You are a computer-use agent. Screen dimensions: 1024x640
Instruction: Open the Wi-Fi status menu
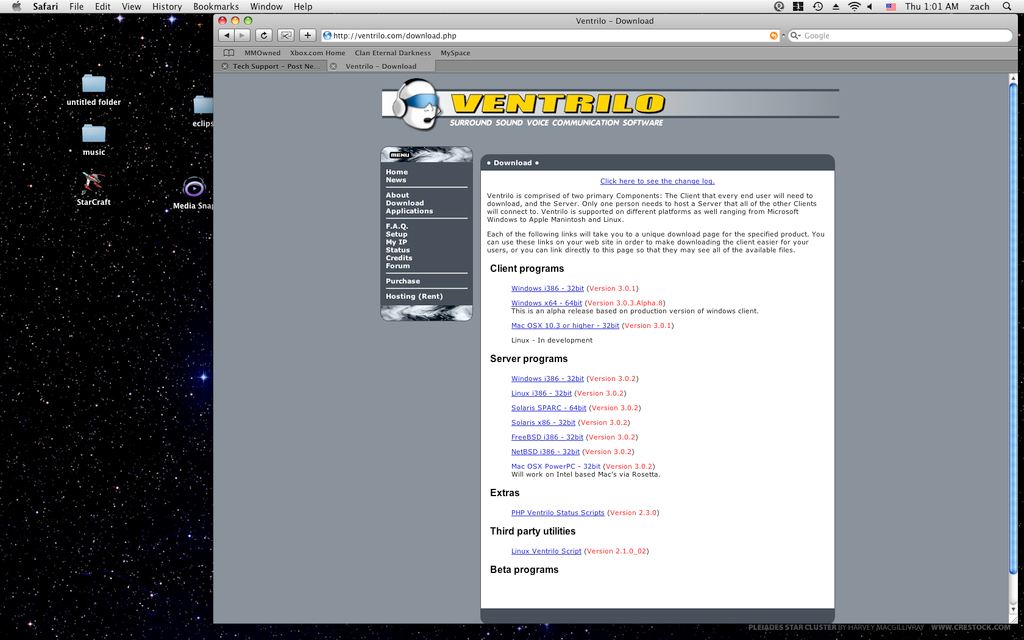854,7
